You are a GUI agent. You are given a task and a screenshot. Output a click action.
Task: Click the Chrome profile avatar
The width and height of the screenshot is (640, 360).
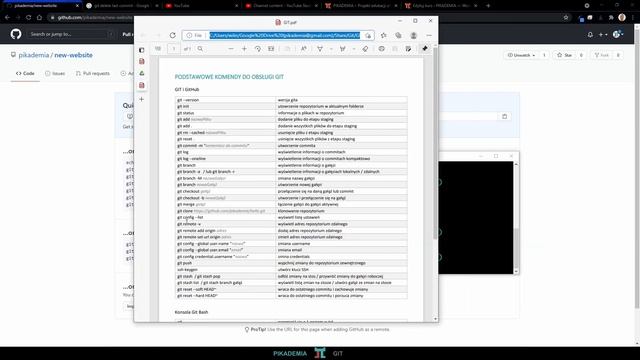tap(622, 17)
